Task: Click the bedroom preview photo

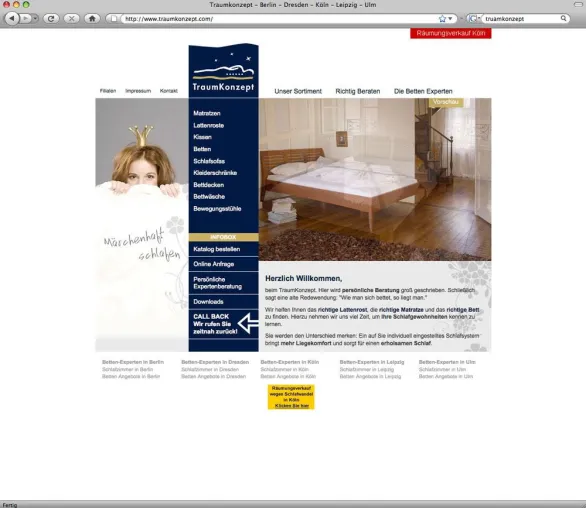Action: click(x=375, y=179)
